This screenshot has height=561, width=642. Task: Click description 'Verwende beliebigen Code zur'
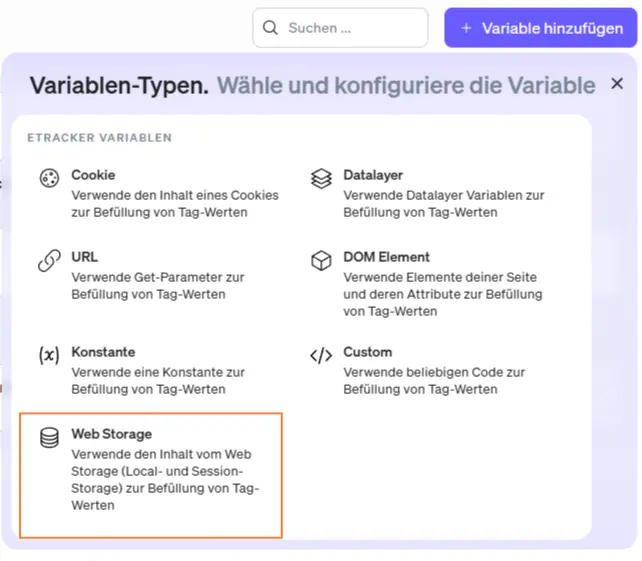(434, 372)
